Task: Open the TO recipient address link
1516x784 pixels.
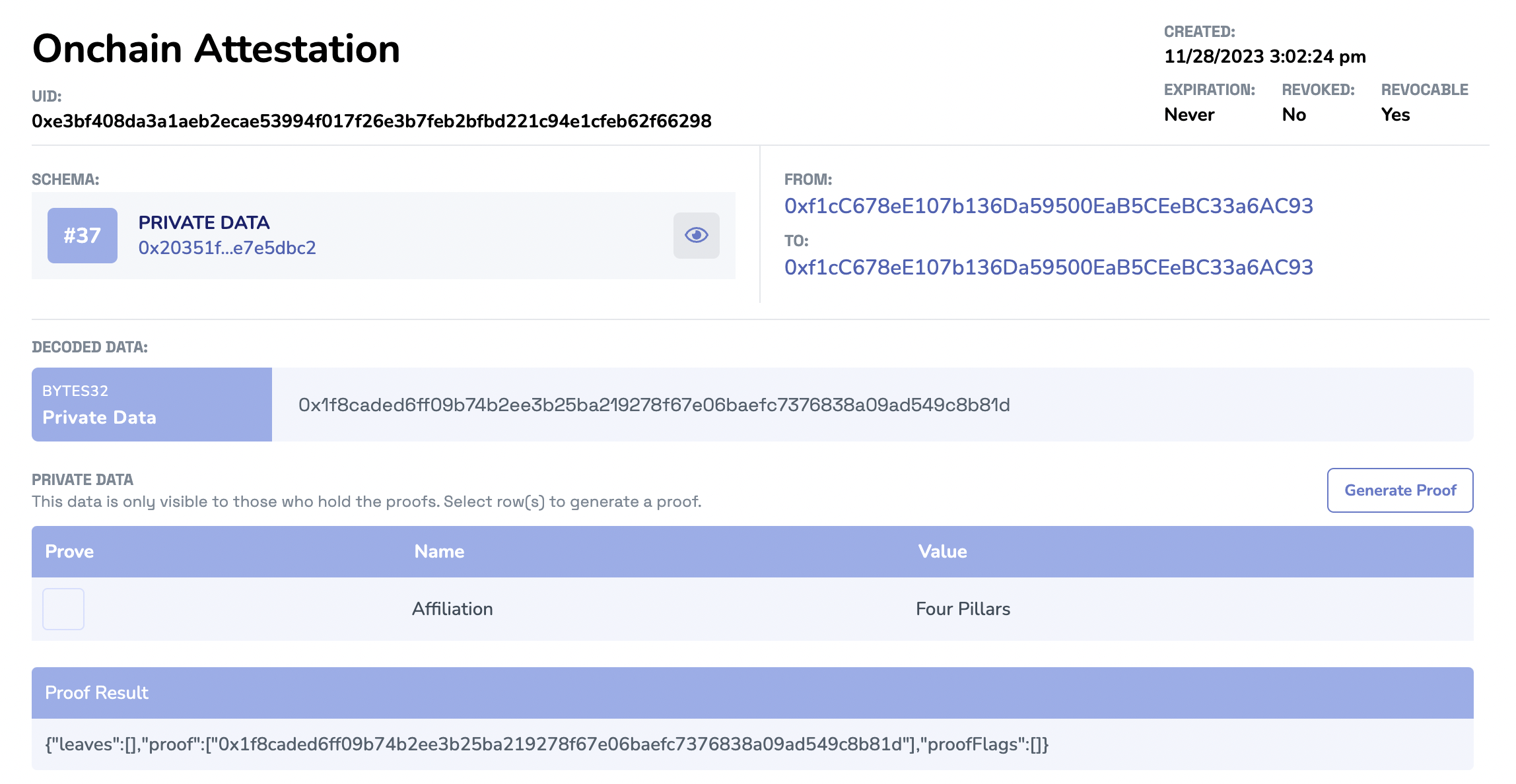Action: click(1048, 267)
